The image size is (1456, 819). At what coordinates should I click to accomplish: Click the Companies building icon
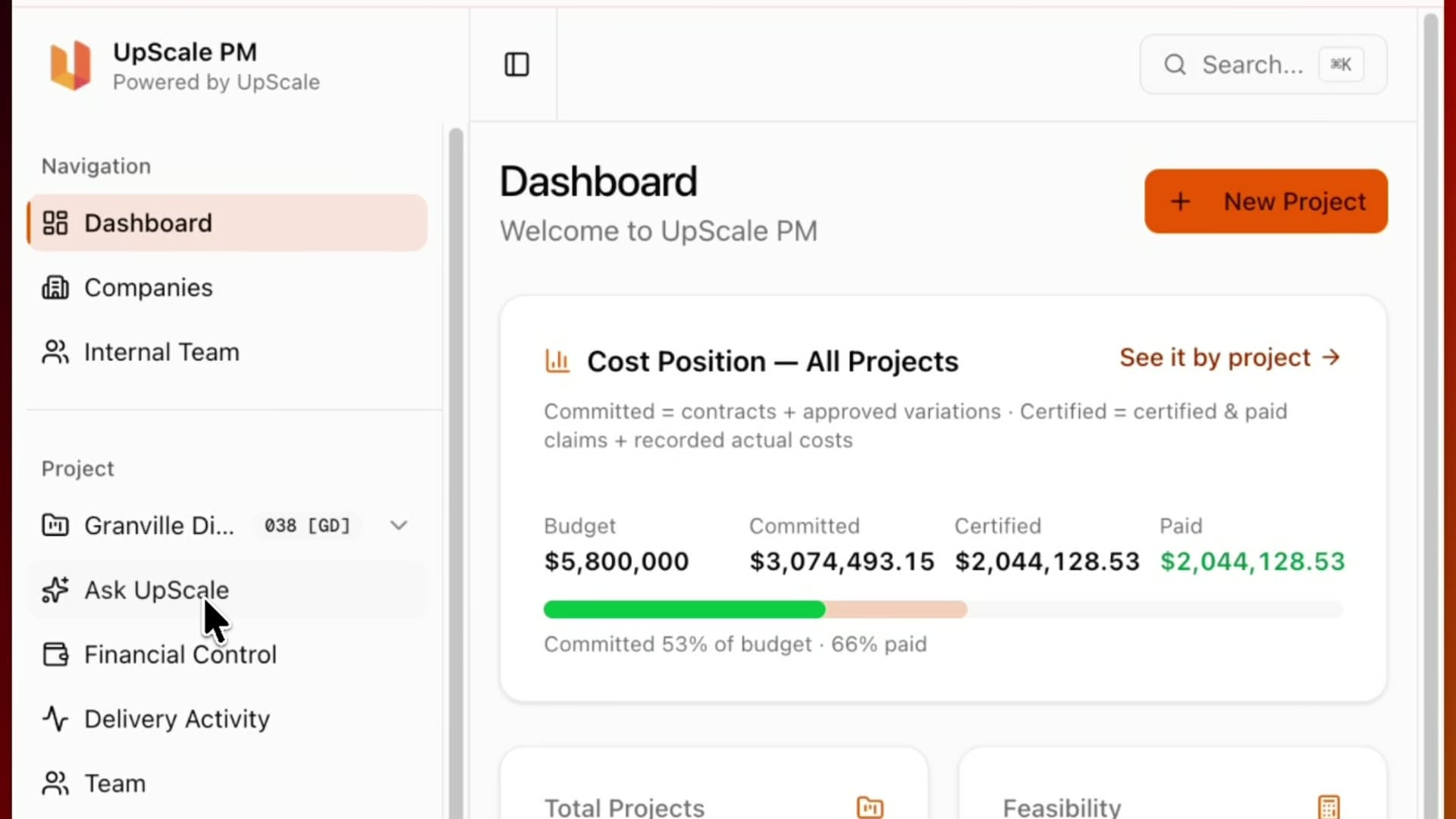(55, 287)
